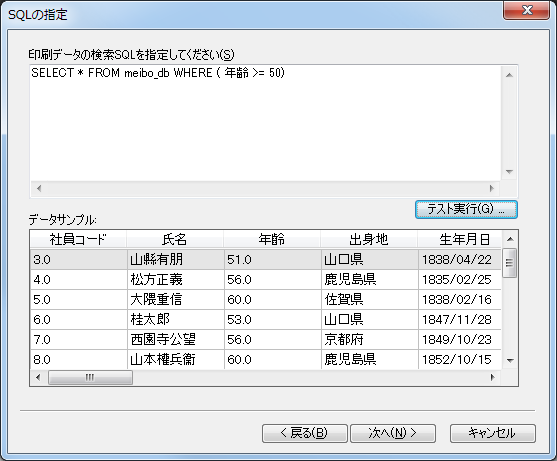Click data sample horizontal scroll left arrow
This screenshot has width=557, height=461.
(x=38, y=377)
